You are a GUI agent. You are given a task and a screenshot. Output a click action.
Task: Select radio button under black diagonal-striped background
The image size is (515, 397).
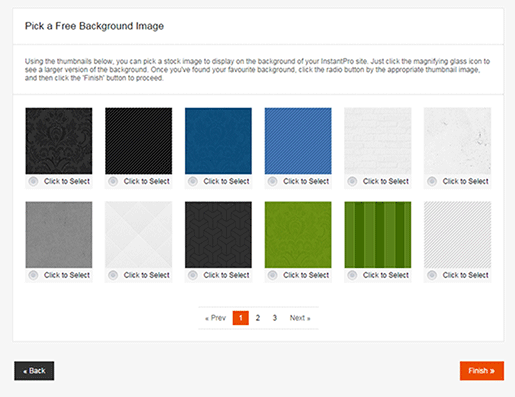pos(113,181)
